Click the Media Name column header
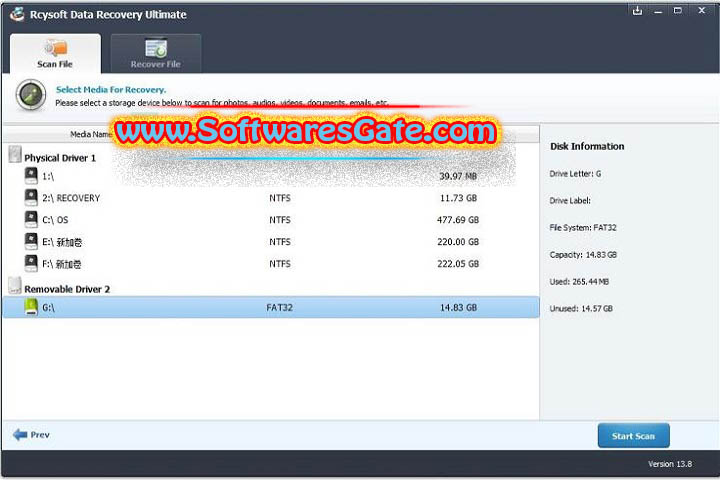Viewport: 720px width, 480px height. [x=91, y=134]
